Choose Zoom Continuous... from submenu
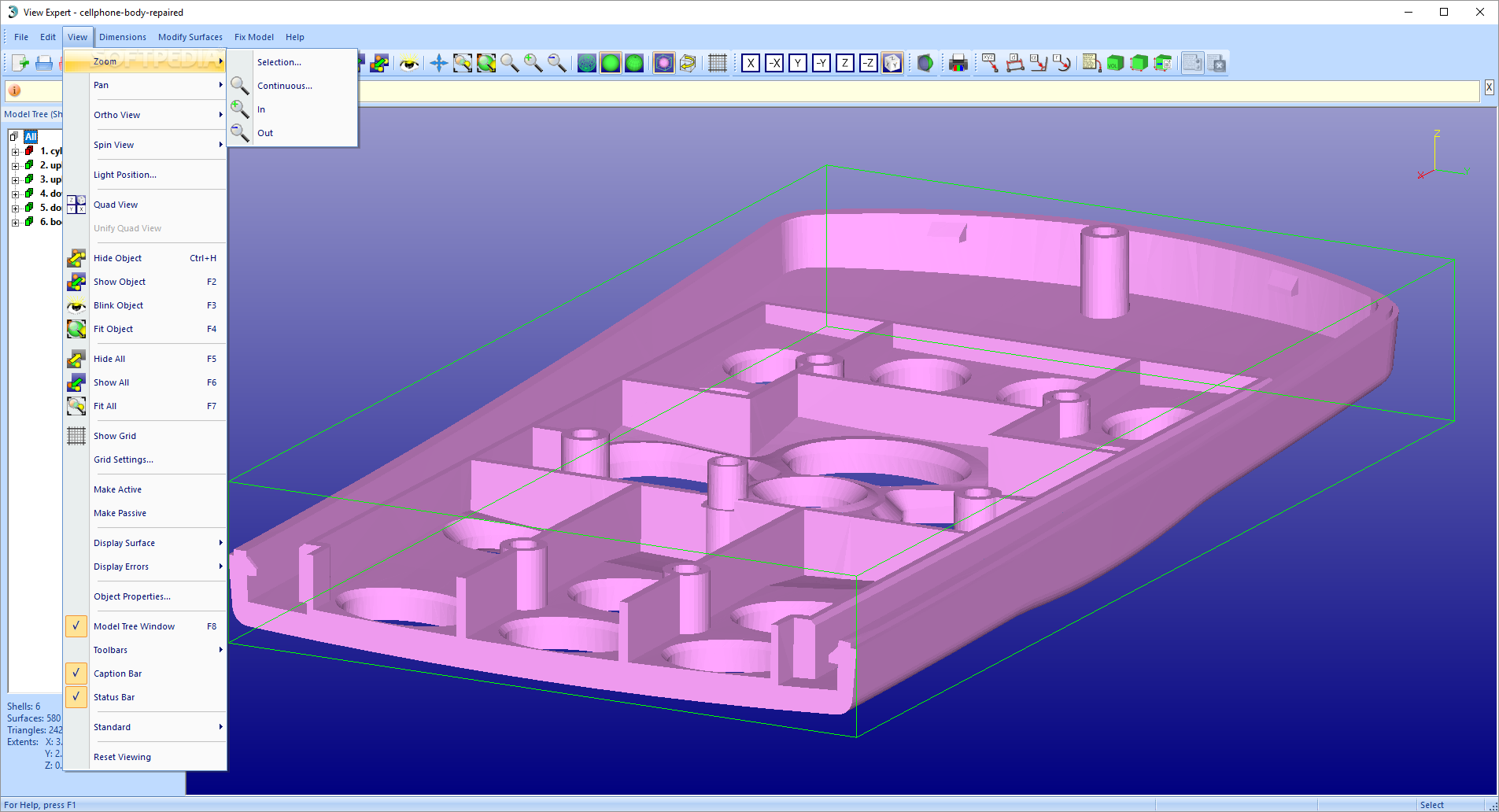 [x=293, y=86]
